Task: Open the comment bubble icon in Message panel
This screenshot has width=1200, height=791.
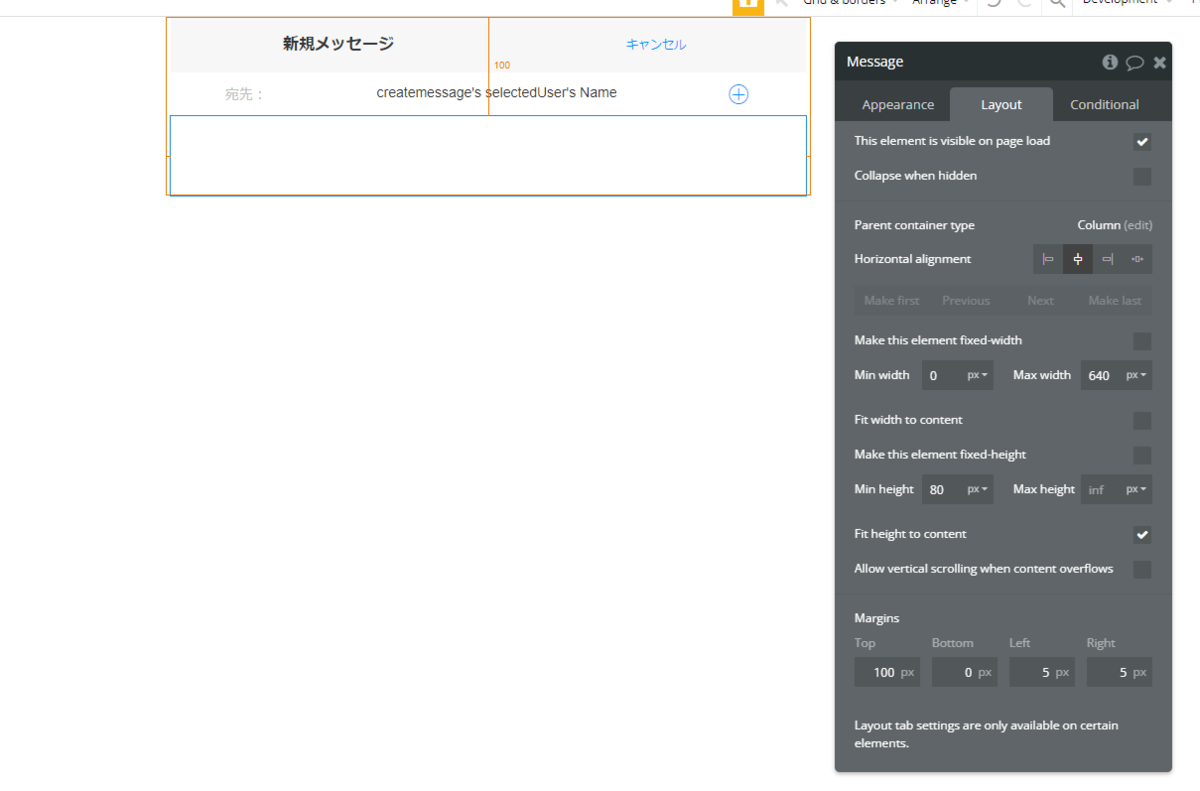Action: click(1135, 62)
